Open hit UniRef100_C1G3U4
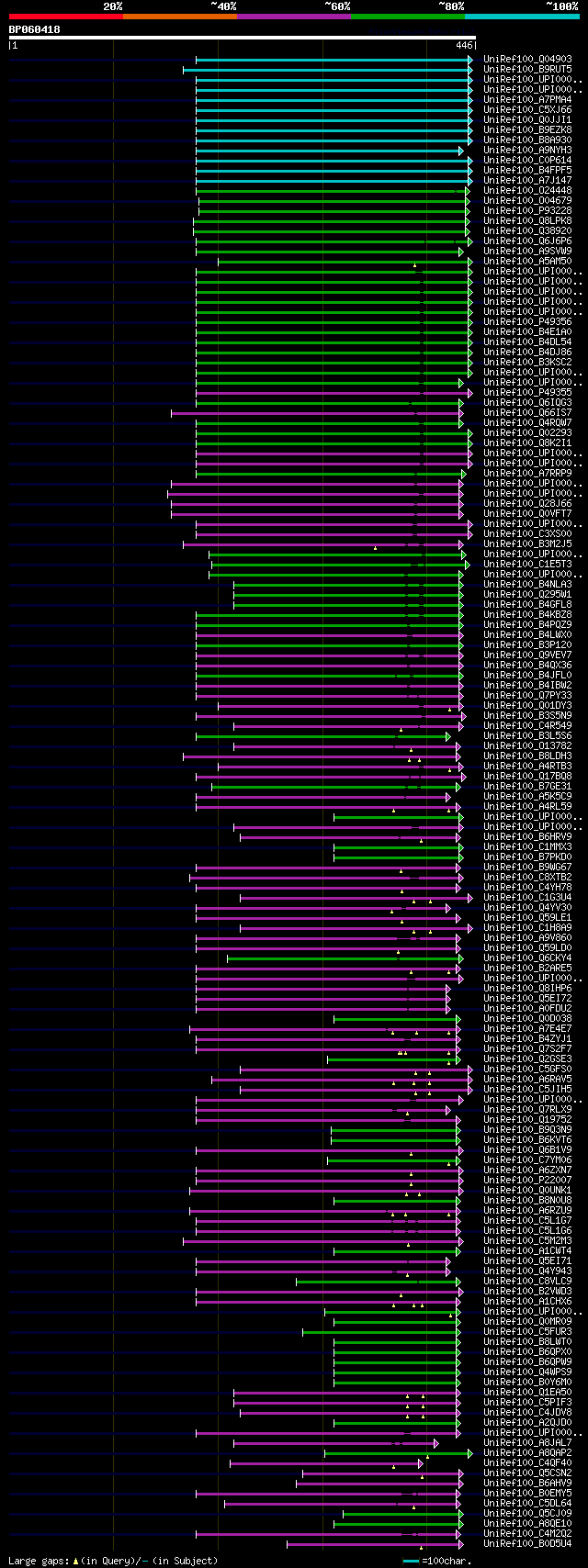The height and width of the screenshot is (1568, 588). point(527,898)
